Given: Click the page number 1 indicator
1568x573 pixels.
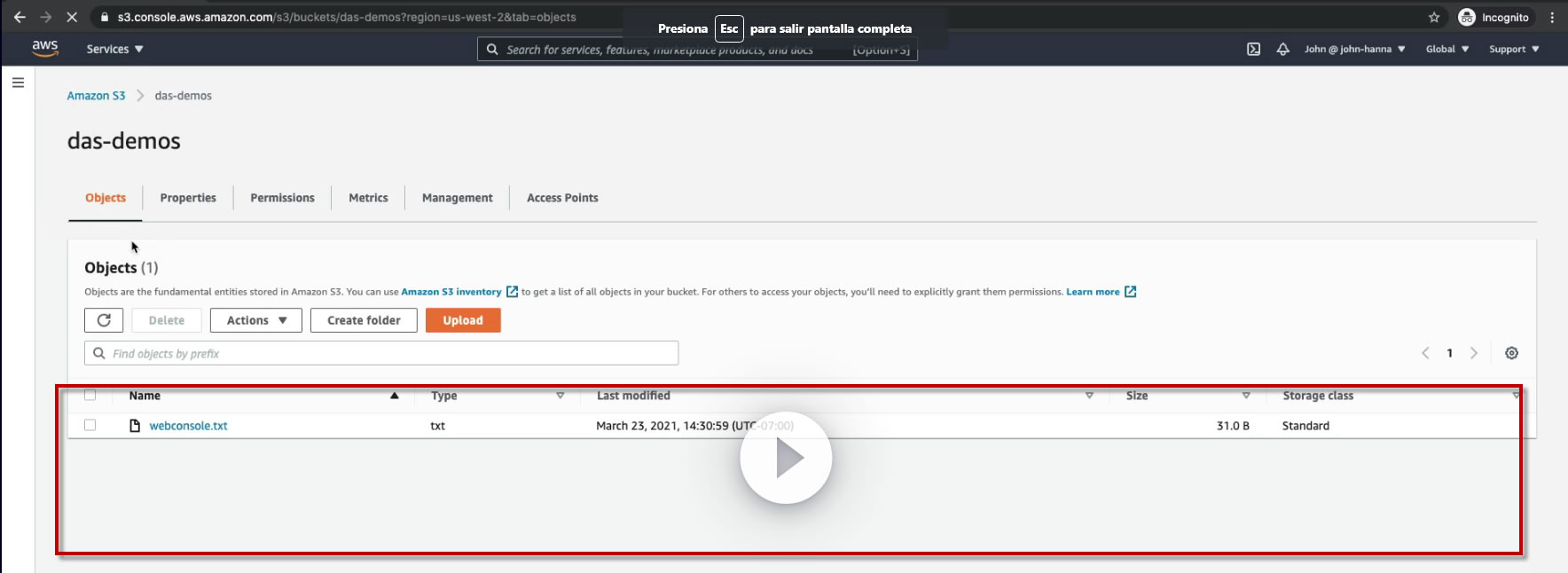Looking at the screenshot, I should [x=1450, y=353].
